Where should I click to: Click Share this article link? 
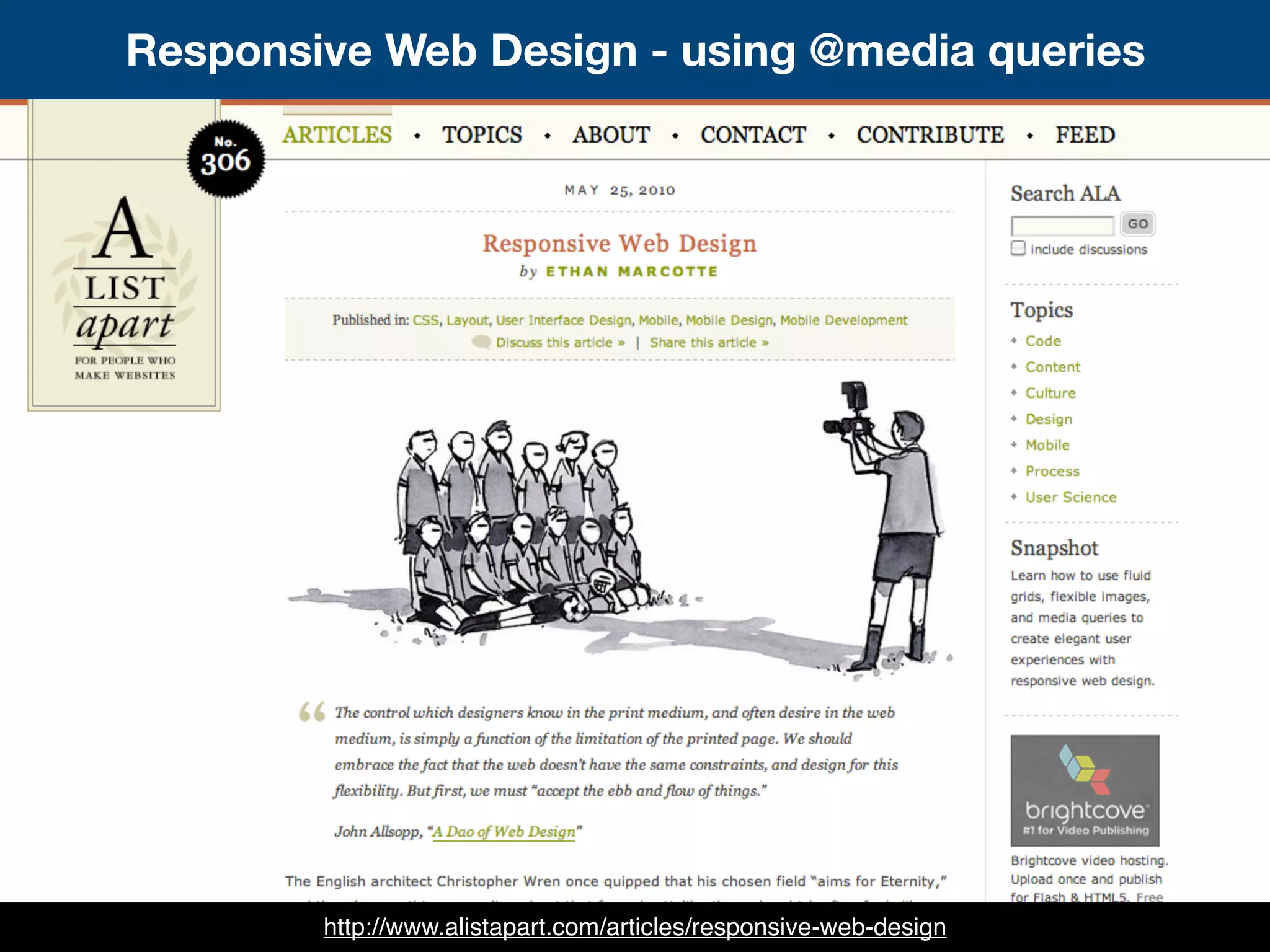coord(709,343)
